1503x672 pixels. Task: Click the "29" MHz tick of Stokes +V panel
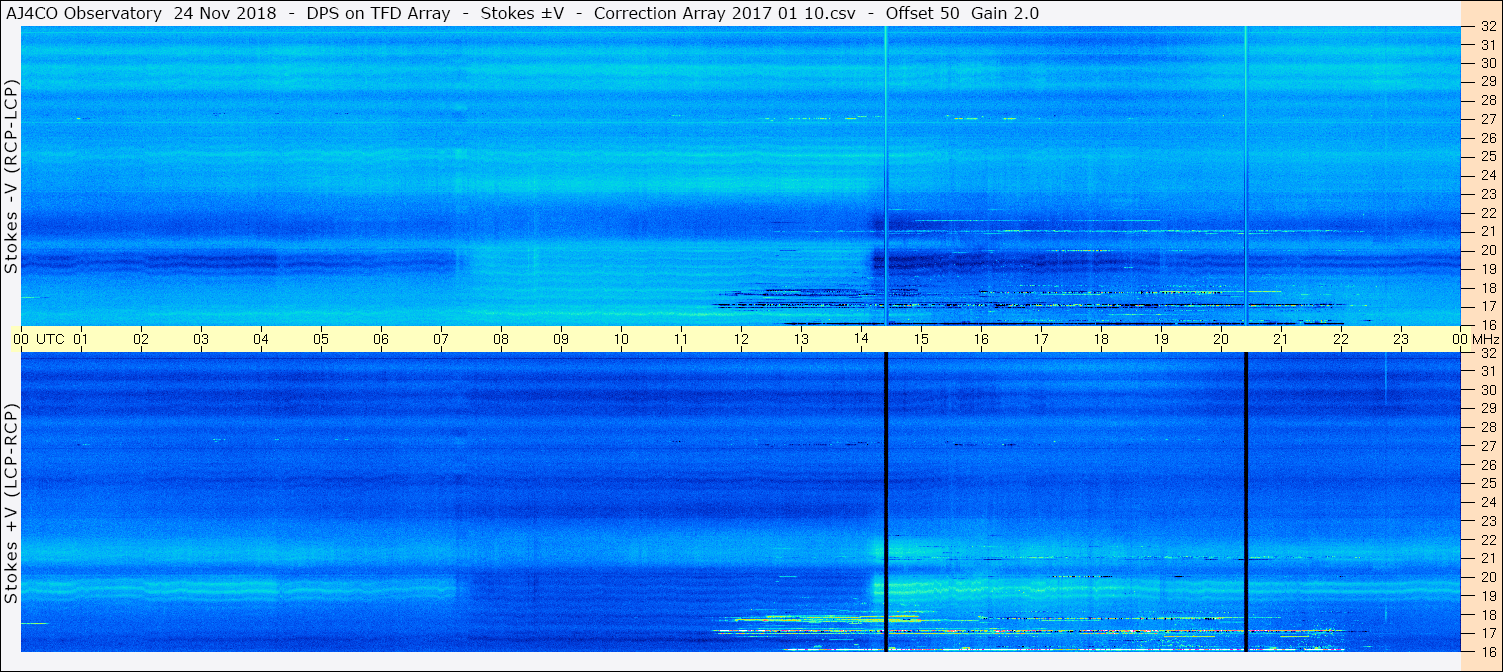click(x=1487, y=409)
